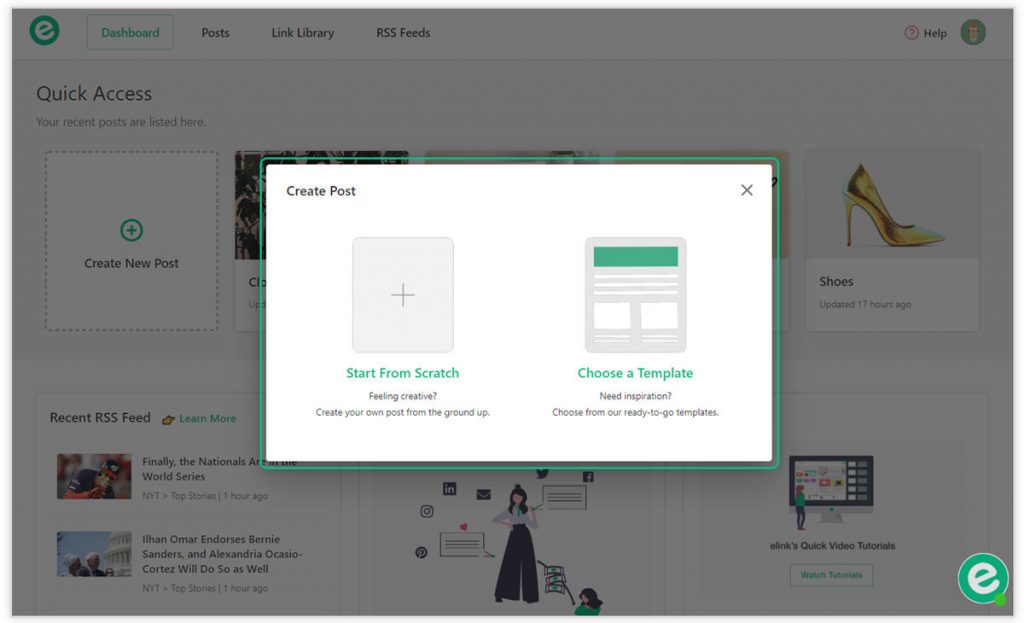Click the Facebook icon in the illustration
Image resolution: width=1024 pixels, height=623 pixels.
589,476
